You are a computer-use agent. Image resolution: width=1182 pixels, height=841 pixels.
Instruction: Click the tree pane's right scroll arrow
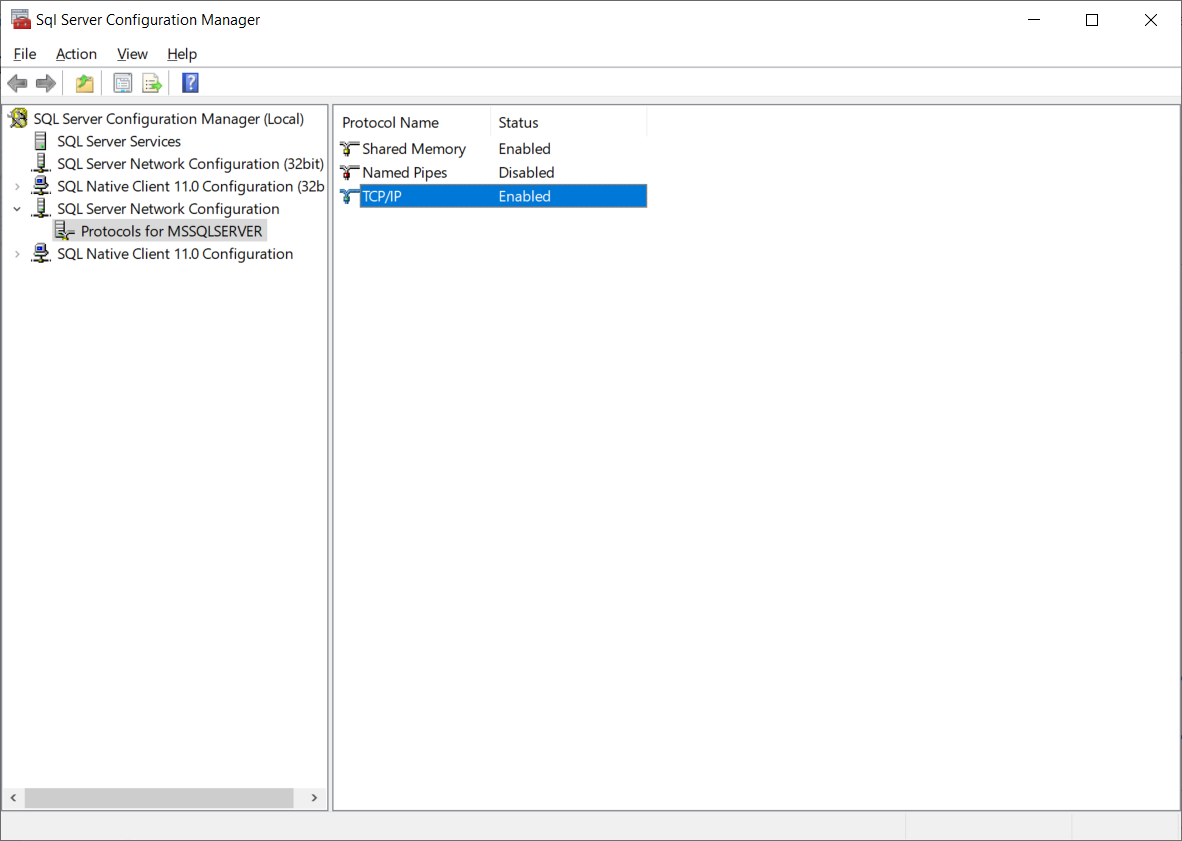coord(314,798)
